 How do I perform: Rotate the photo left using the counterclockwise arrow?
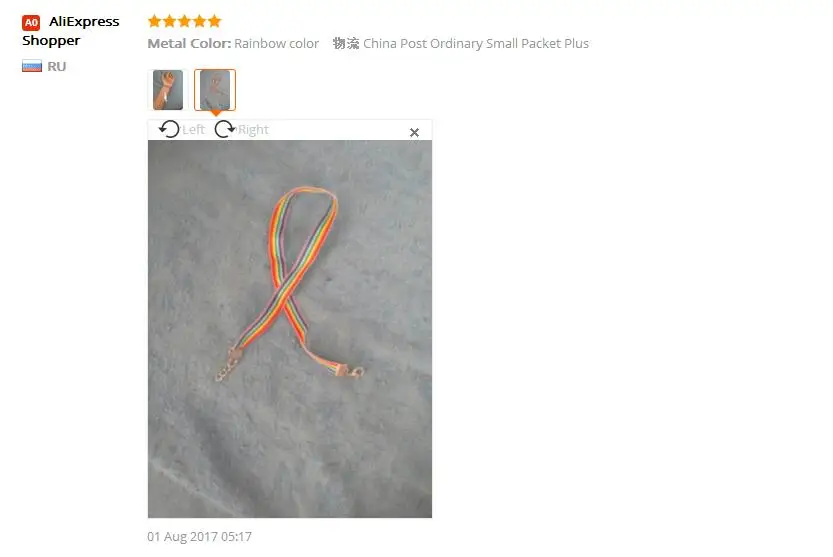tap(169, 129)
